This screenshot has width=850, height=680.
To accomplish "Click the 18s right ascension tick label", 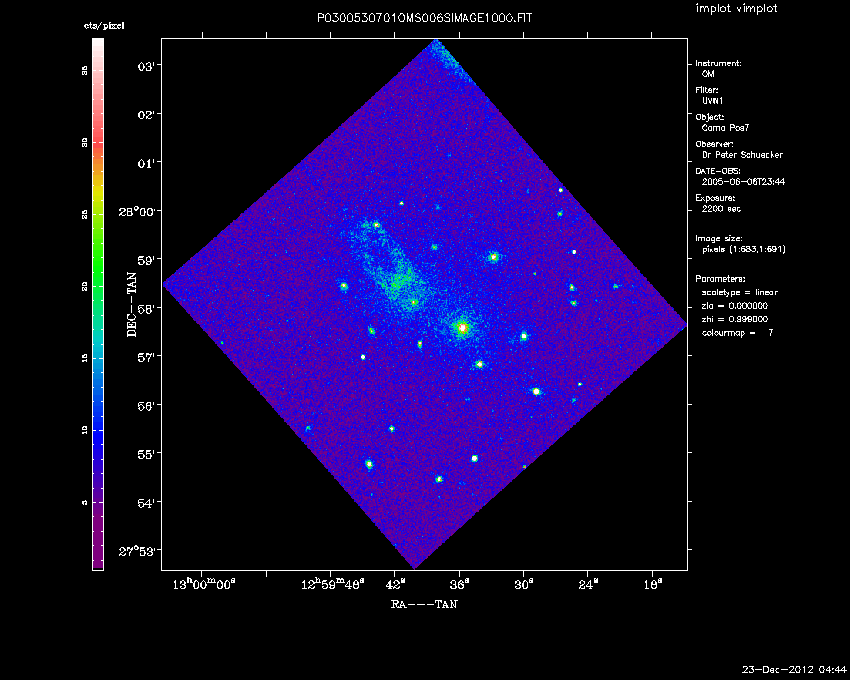I will [652, 585].
